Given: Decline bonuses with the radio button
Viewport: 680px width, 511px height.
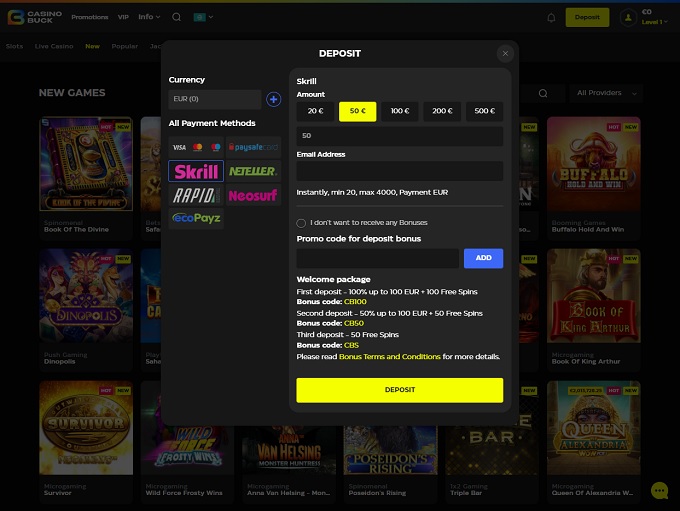Looking at the screenshot, I should pyautogui.click(x=302, y=223).
